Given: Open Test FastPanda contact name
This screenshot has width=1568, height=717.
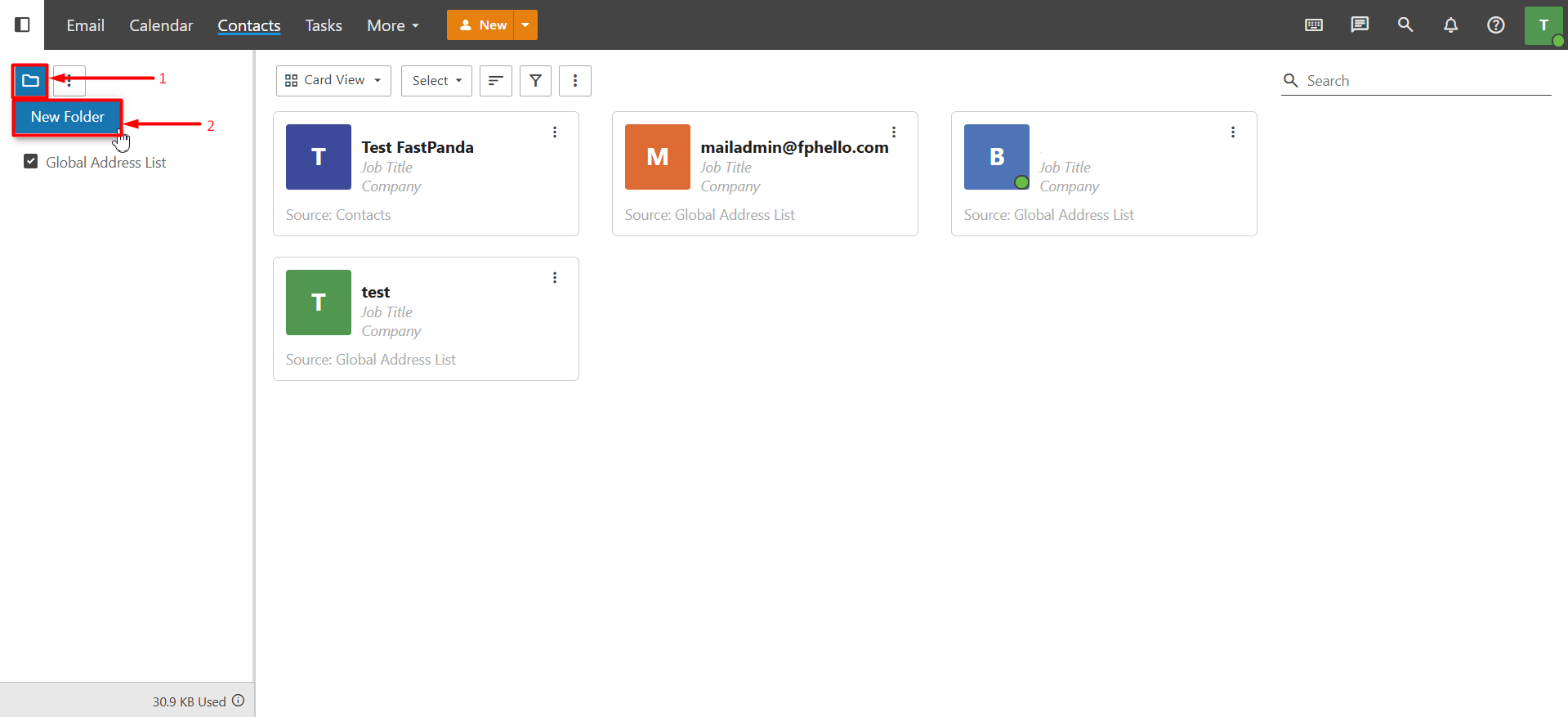Looking at the screenshot, I should point(418,147).
